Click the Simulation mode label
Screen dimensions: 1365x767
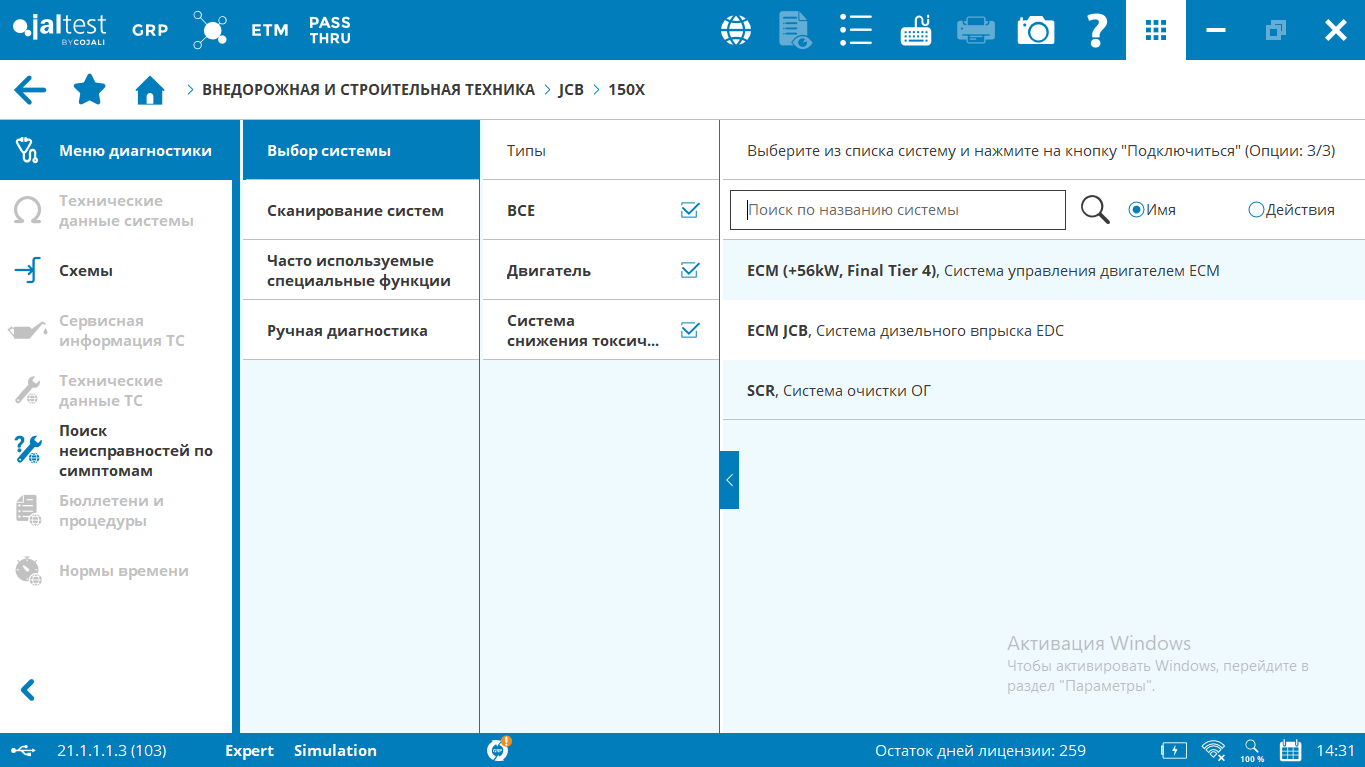click(335, 751)
